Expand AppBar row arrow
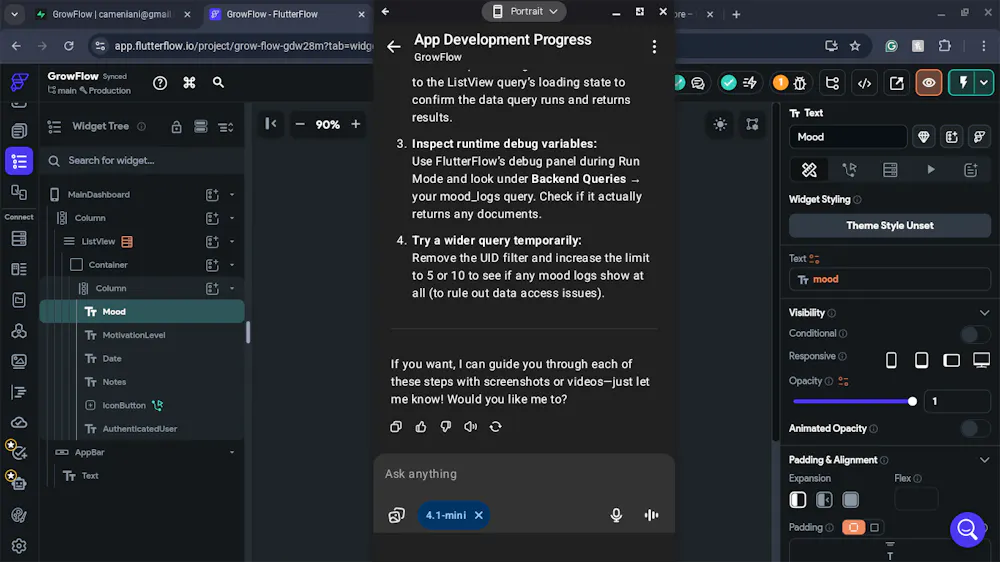 232,452
